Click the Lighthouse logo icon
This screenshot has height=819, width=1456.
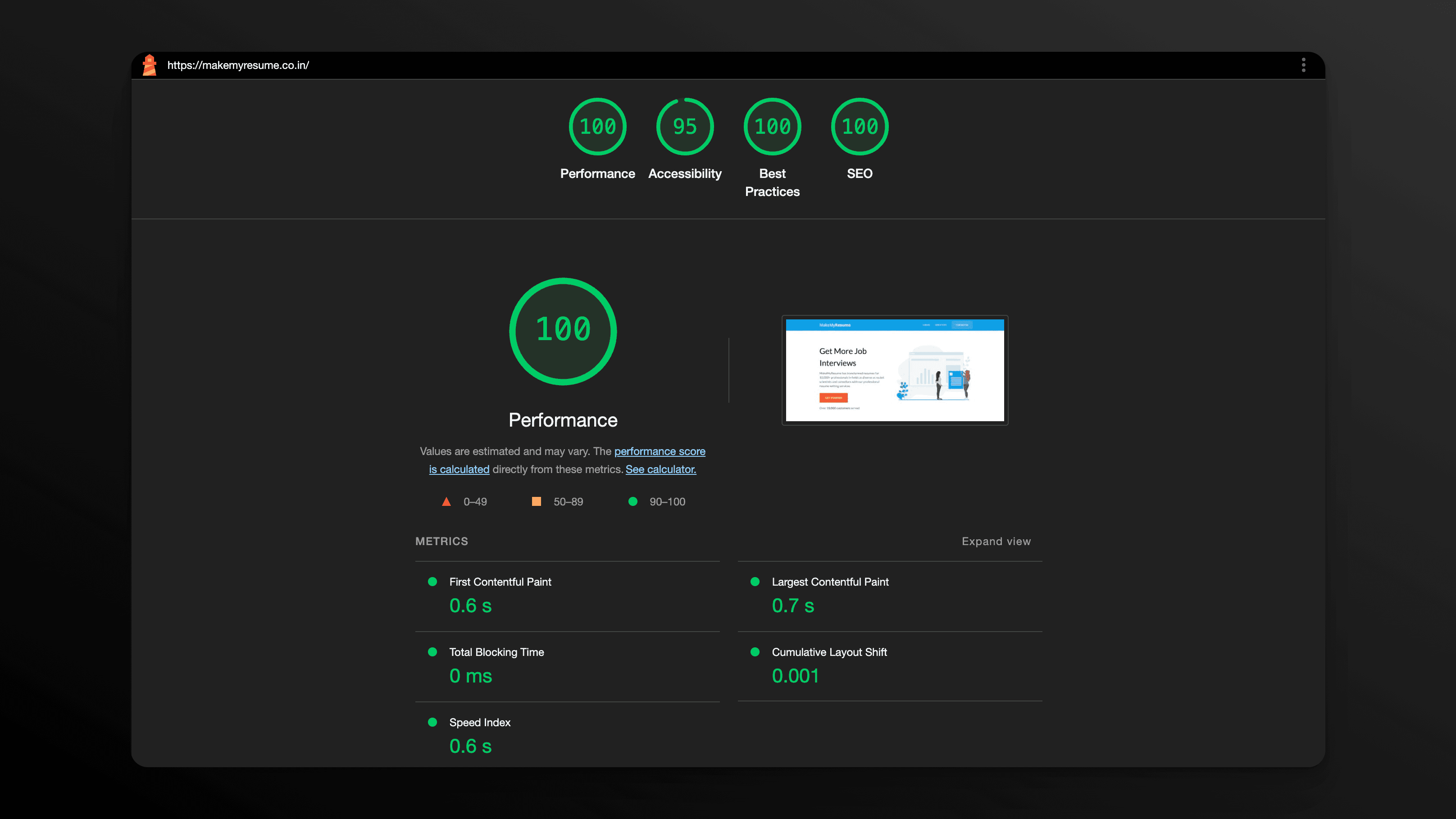pos(149,64)
